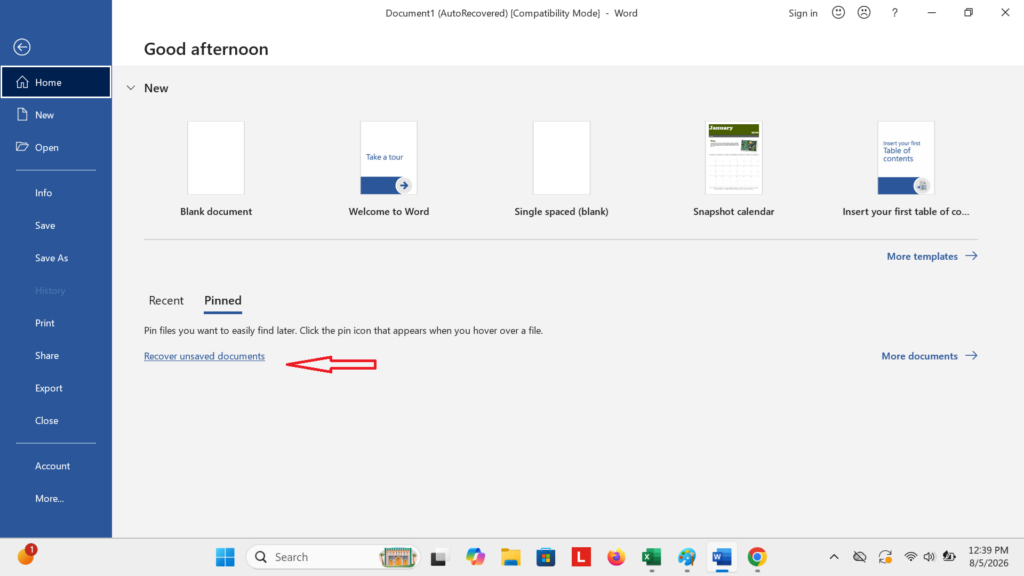The height and width of the screenshot is (576, 1024).
Task: Open File Explorer from taskbar
Action: click(511, 557)
